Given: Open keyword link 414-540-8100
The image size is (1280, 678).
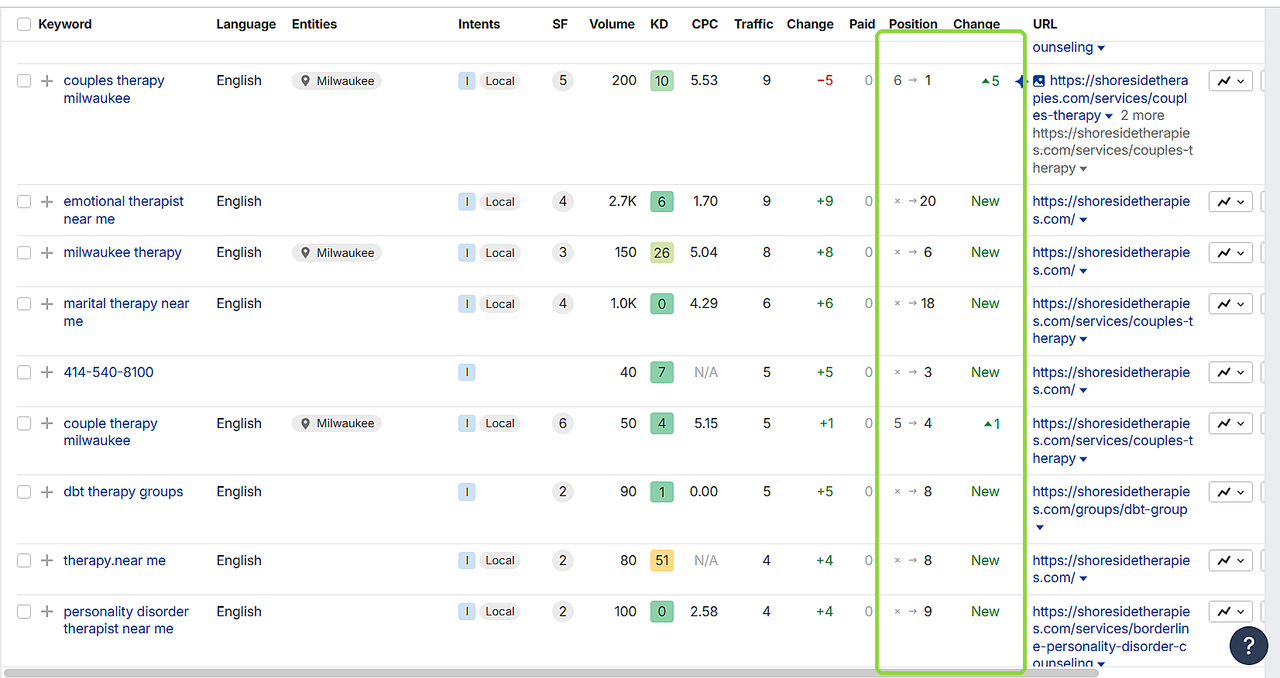Looking at the screenshot, I should (108, 372).
